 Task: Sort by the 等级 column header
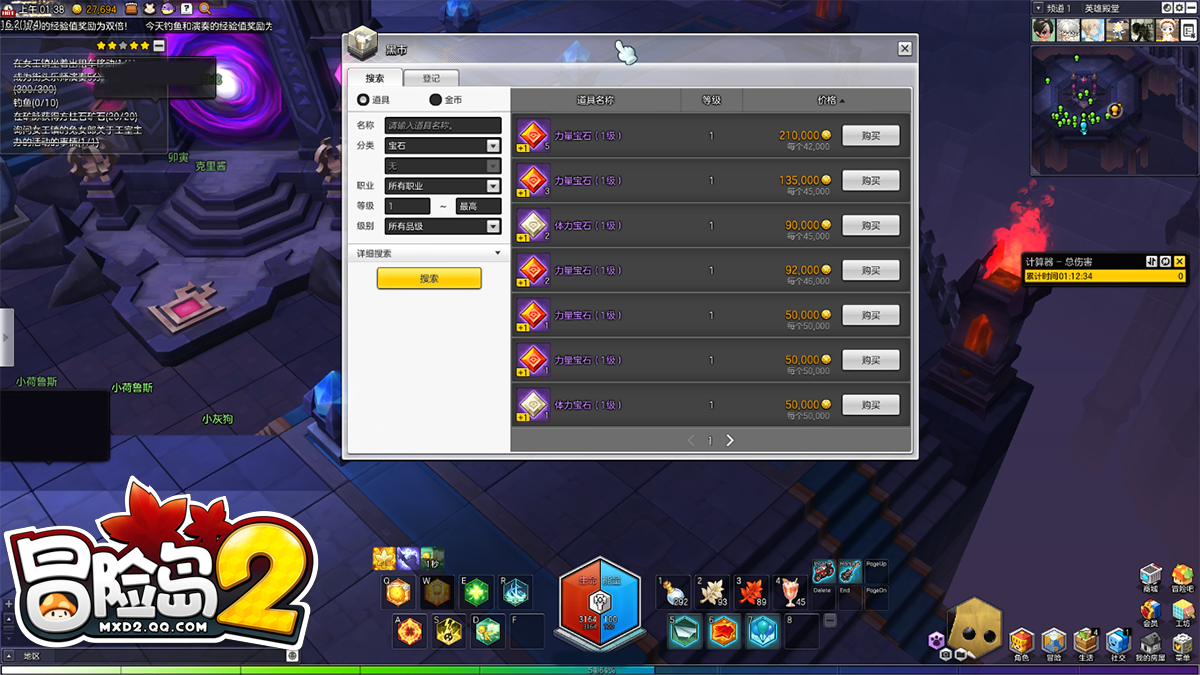tap(711, 100)
